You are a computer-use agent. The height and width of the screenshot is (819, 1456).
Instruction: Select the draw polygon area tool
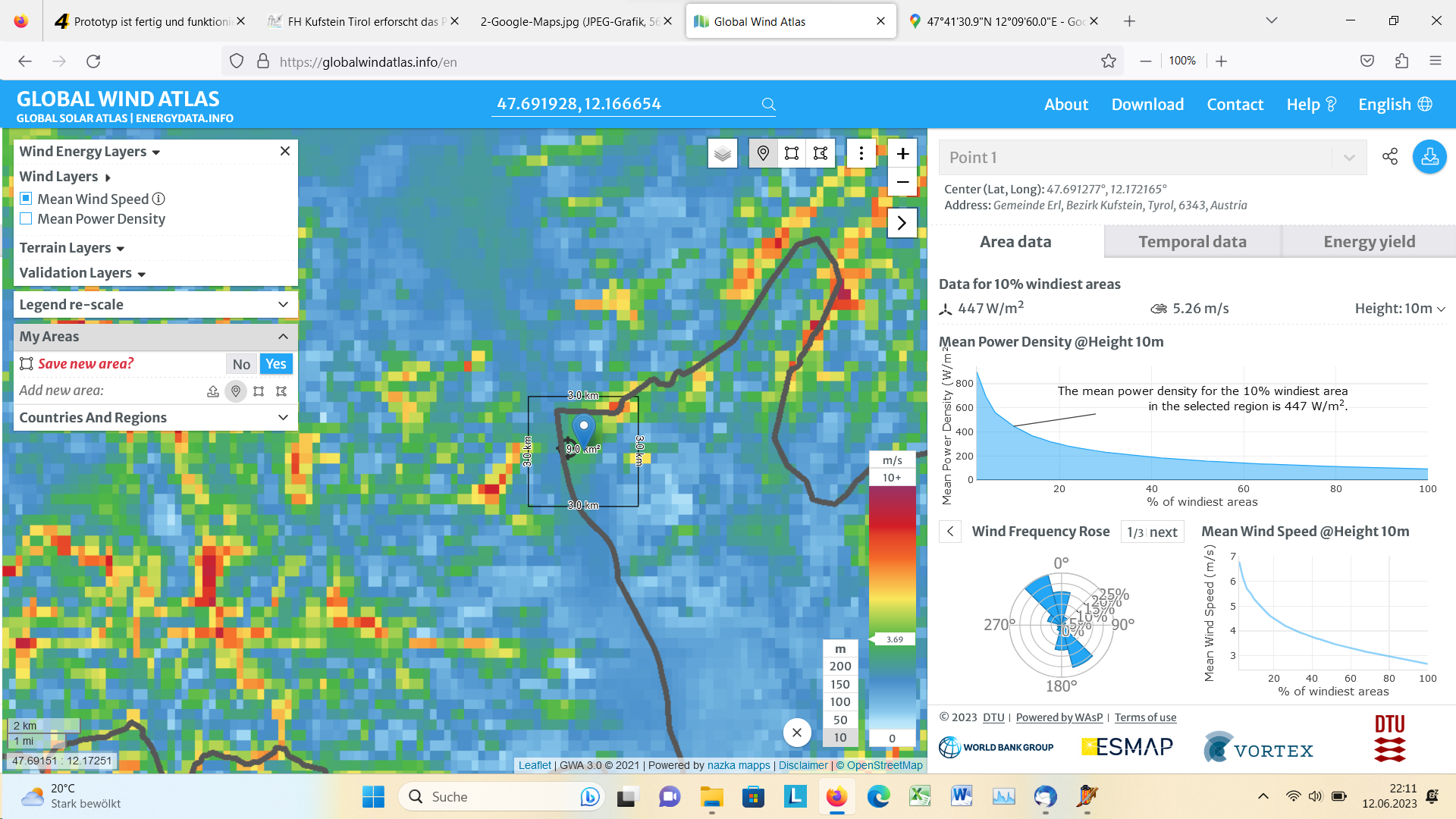point(821,154)
